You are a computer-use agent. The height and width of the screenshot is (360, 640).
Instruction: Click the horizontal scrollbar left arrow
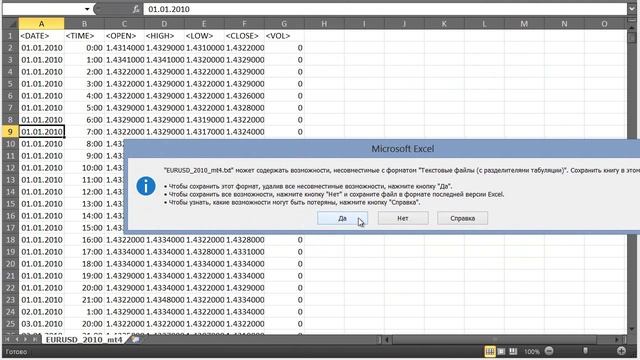click(387, 340)
